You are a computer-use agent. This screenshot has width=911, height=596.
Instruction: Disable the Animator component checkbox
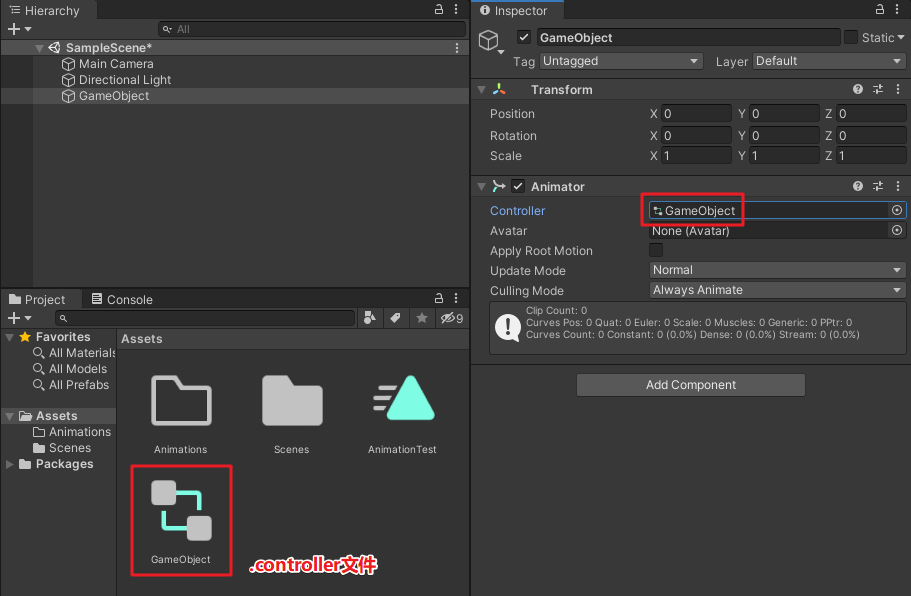(518, 187)
